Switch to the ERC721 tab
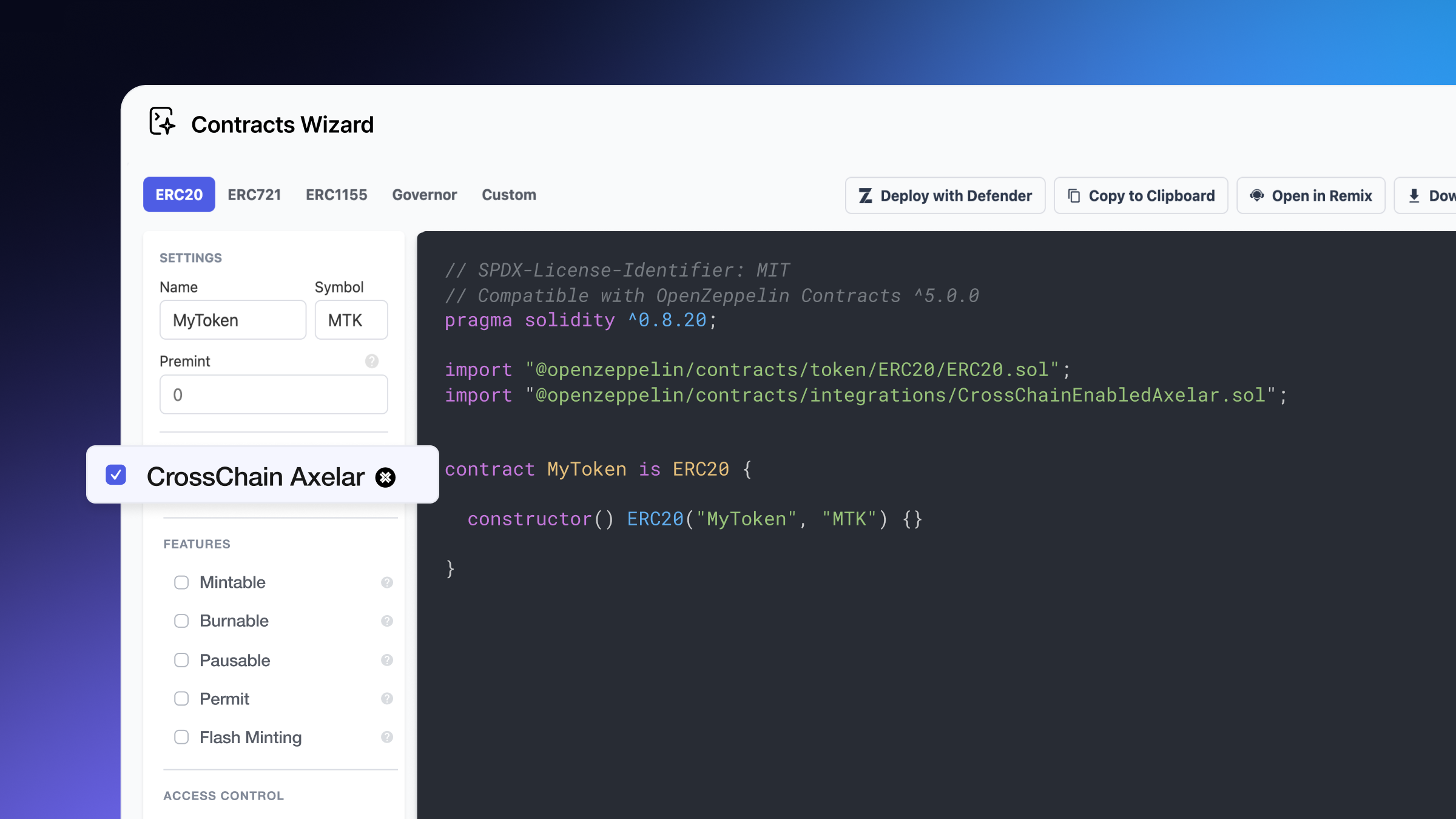Screen dimensions: 1456x819 254,194
